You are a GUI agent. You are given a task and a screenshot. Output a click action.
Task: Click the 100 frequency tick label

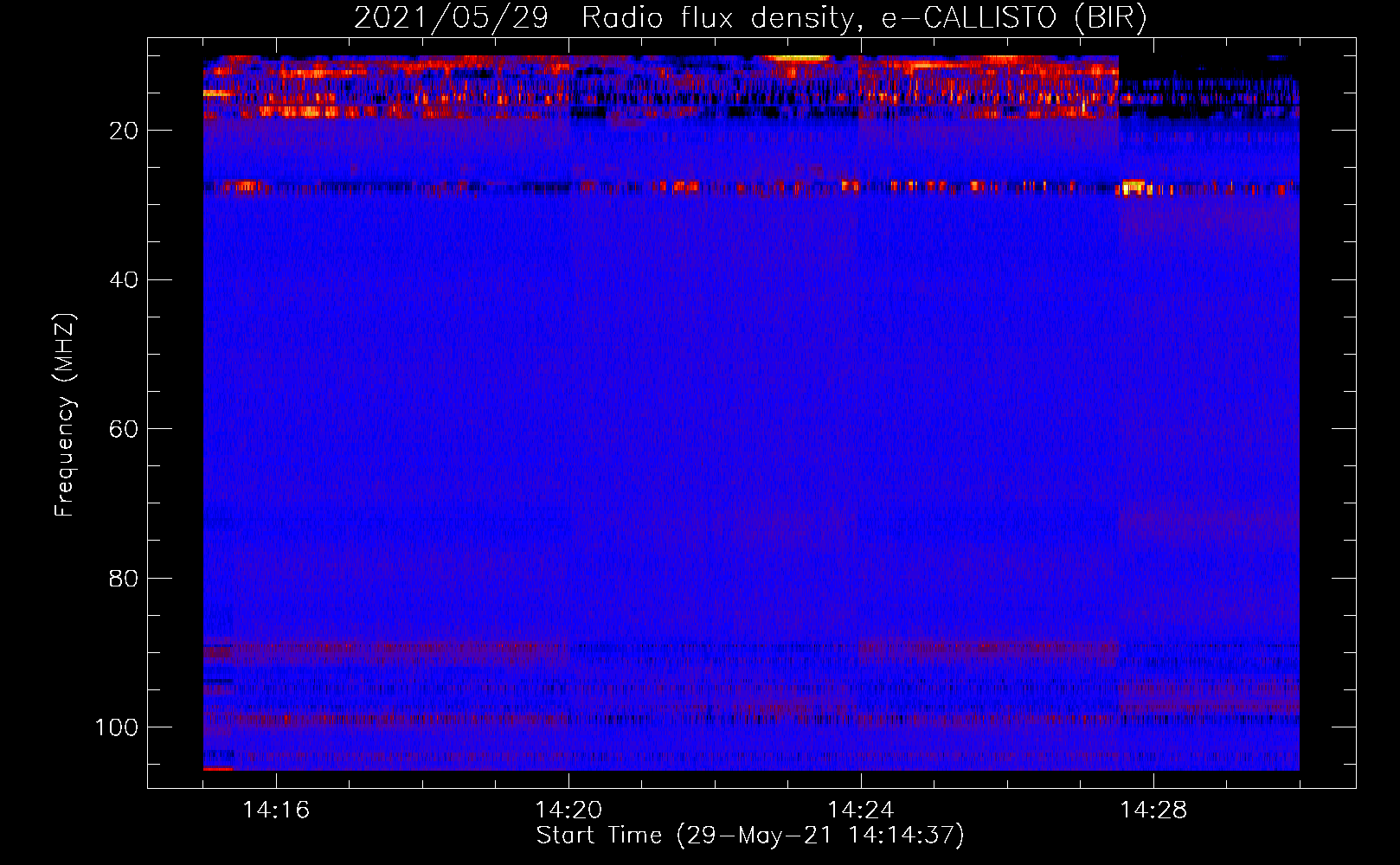117,727
